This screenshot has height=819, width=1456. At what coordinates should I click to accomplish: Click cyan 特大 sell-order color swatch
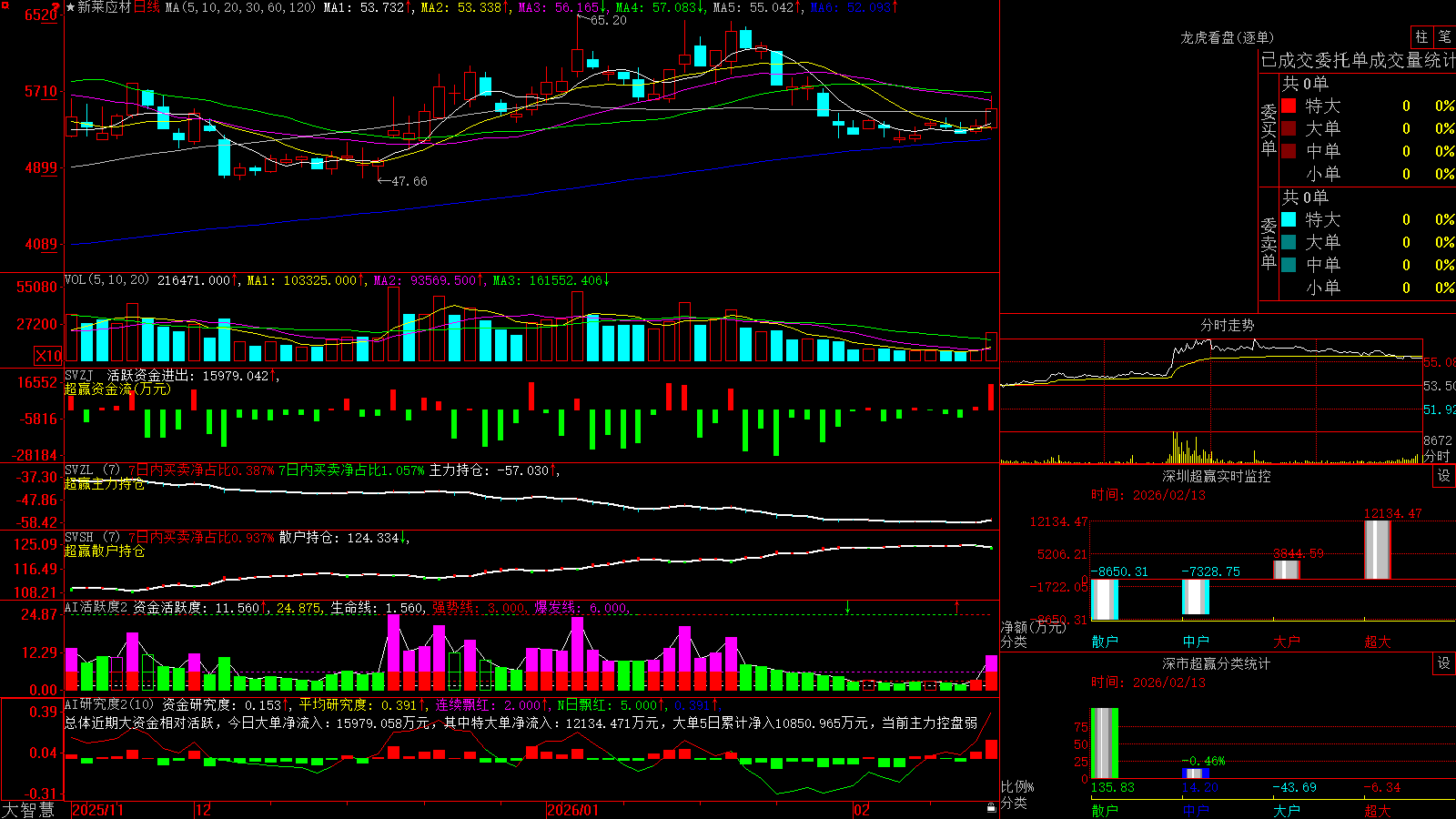[1289, 219]
